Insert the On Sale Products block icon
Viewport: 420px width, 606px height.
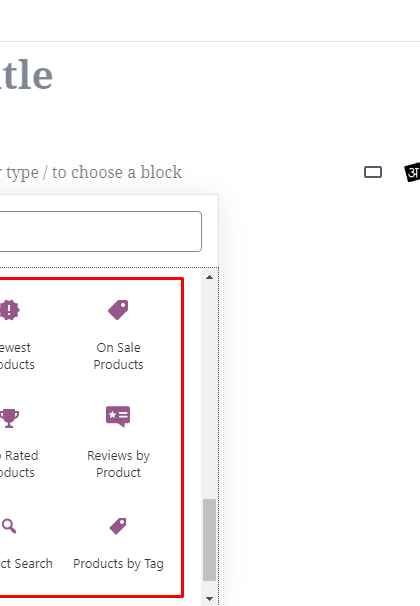[118, 310]
